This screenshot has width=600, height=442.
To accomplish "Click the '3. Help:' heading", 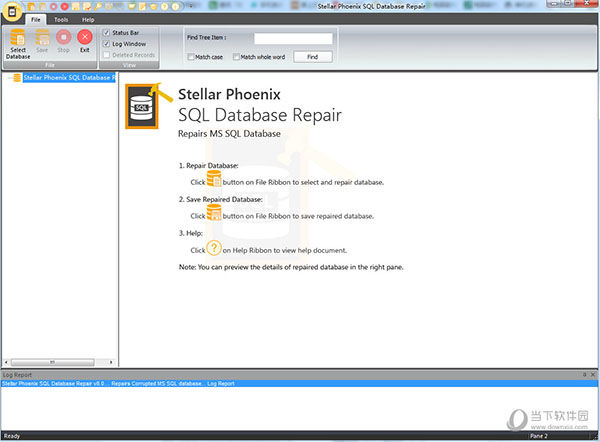I will (191, 233).
